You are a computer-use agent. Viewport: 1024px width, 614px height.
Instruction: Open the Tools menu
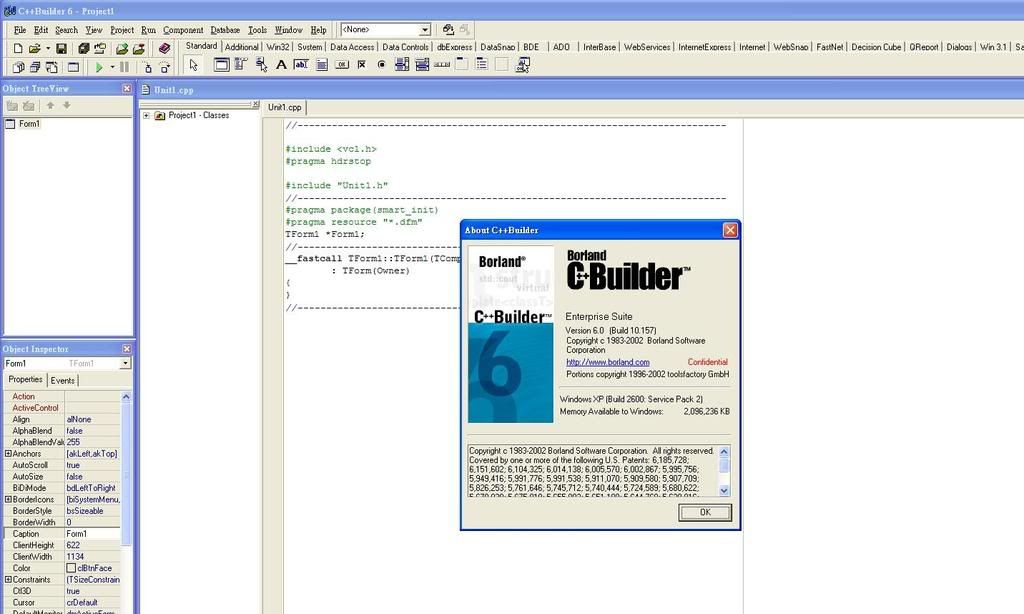tap(257, 30)
